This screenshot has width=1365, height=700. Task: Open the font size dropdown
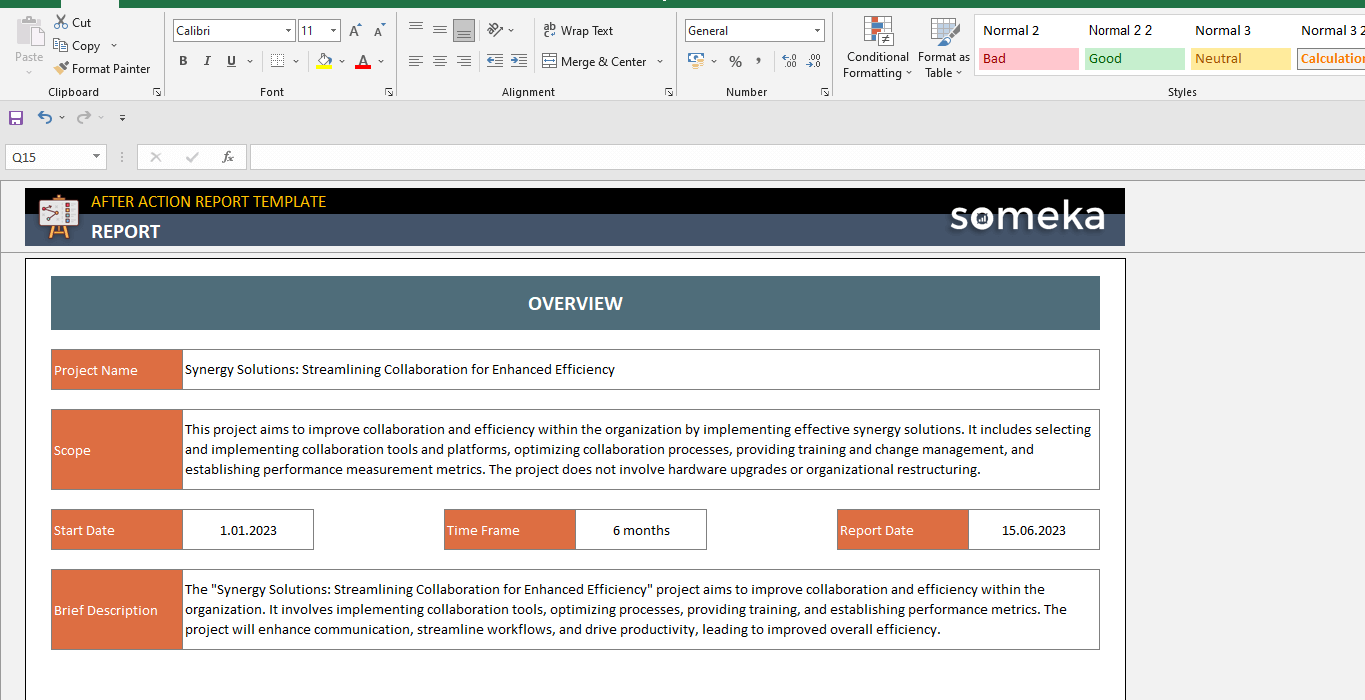coord(334,31)
